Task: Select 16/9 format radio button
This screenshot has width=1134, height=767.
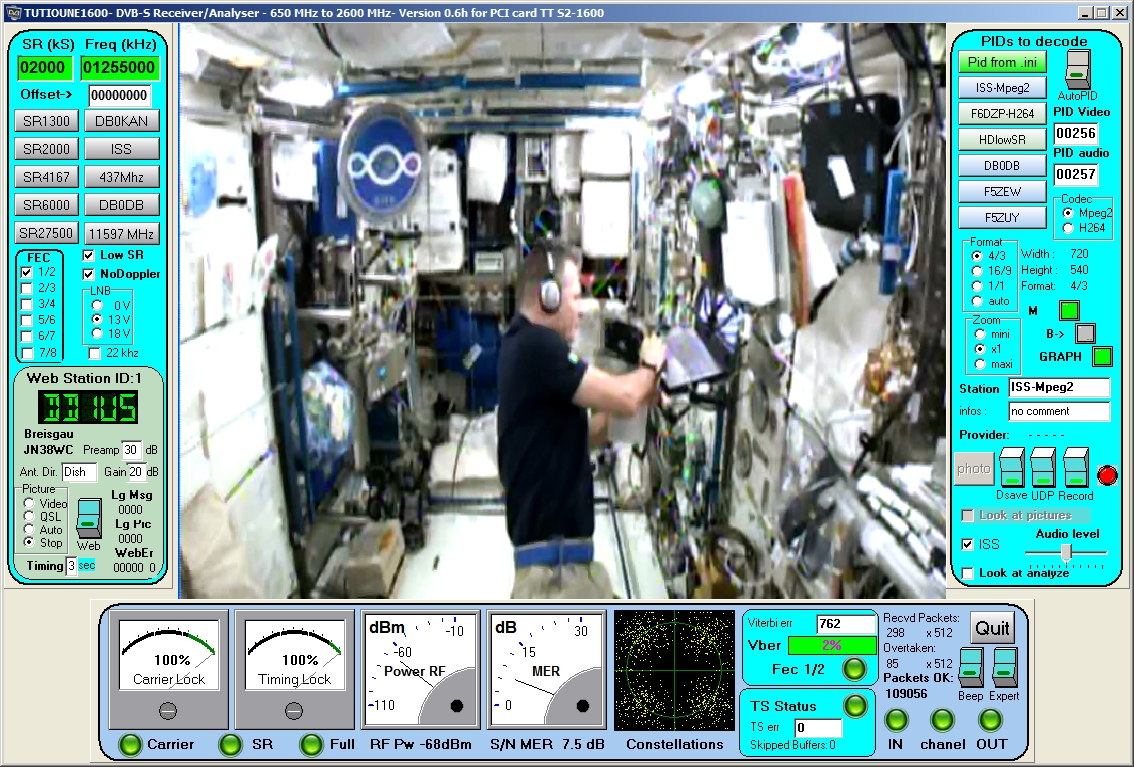Action: point(977,271)
